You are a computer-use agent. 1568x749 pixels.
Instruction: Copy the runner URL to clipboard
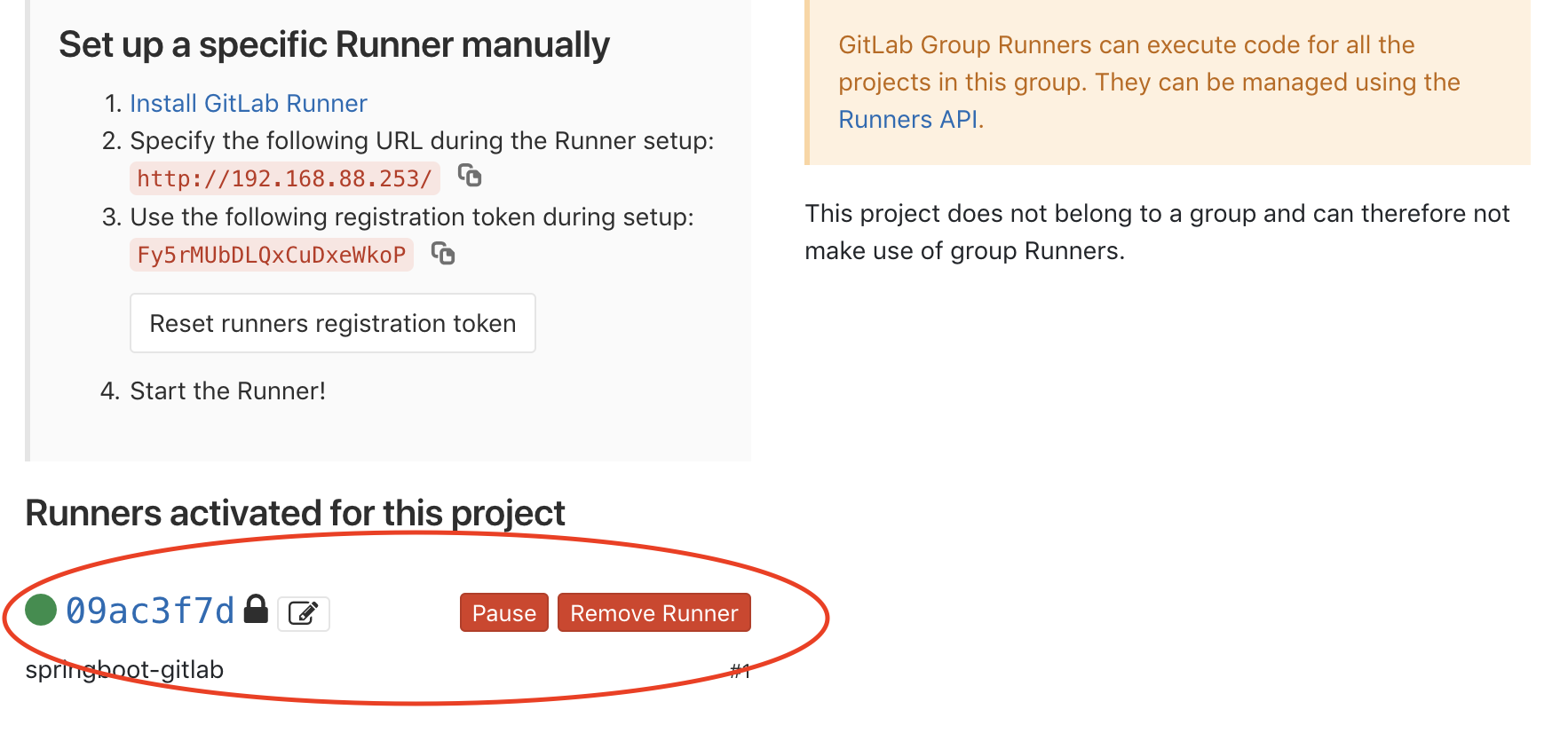[x=470, y=176]
